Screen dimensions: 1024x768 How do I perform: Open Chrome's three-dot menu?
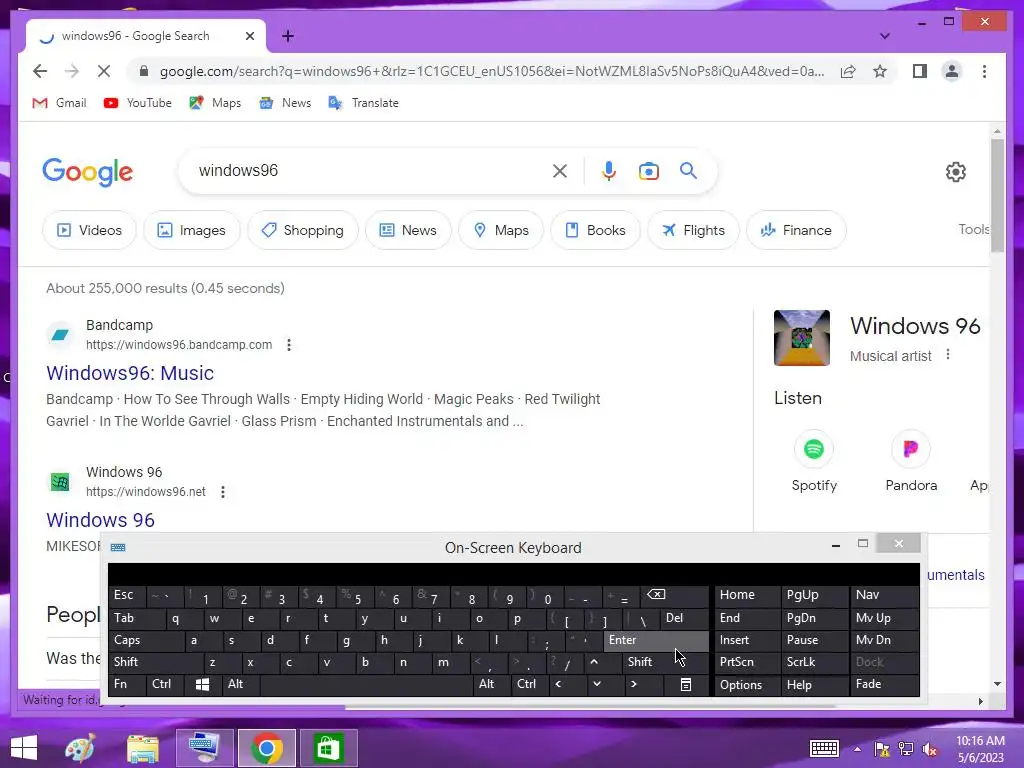pos(984,71)
